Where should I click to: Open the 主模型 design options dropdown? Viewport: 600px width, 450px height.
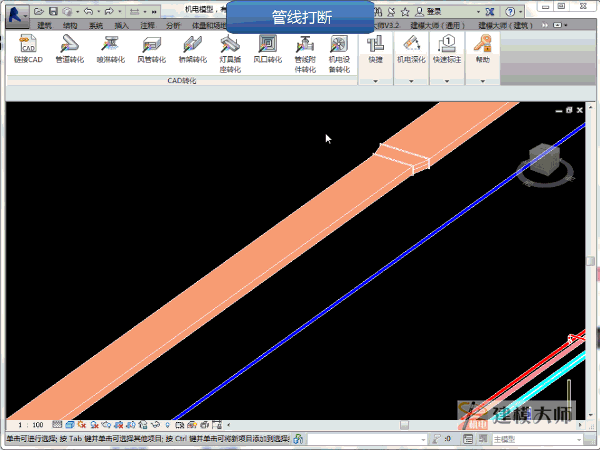tap(536, 439)
